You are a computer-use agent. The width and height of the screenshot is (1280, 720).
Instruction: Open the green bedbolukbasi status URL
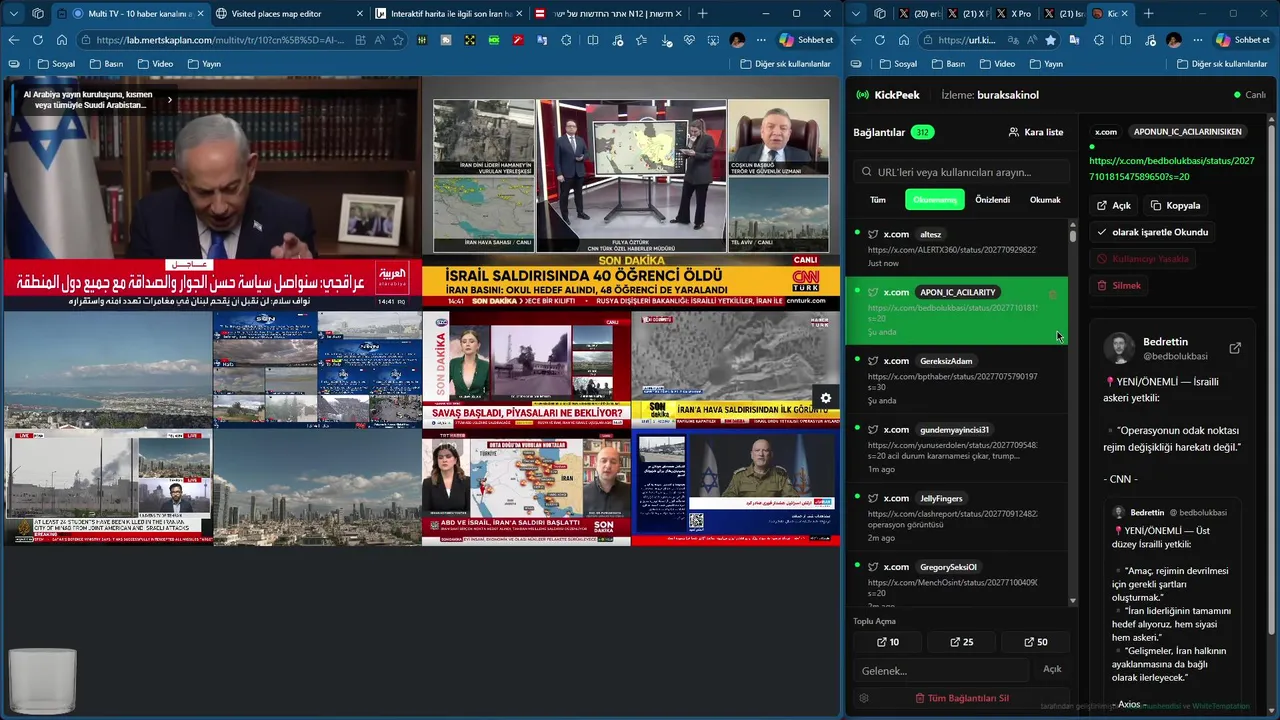tap(1171, 168)
